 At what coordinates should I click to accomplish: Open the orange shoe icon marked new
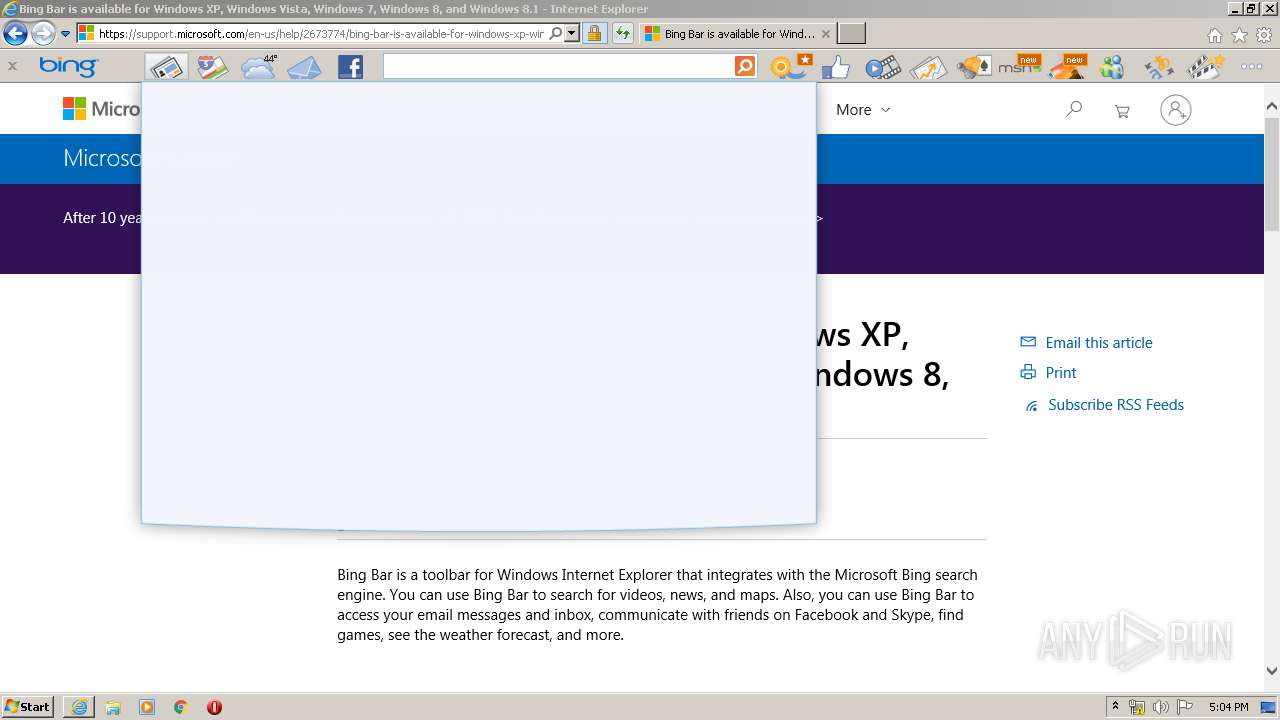click(x=1067, y=67)
